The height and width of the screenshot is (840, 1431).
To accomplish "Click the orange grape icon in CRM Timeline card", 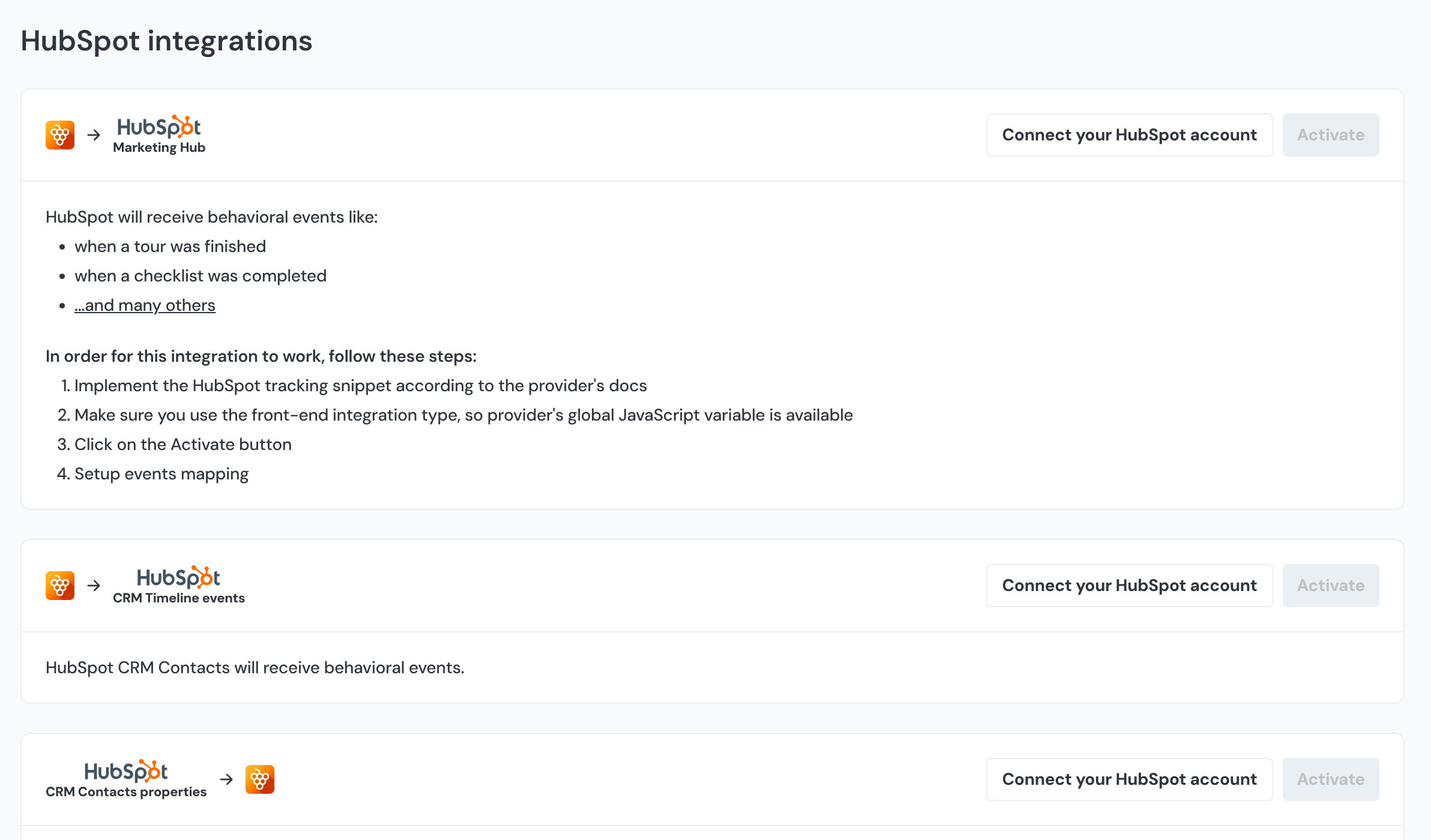I will coord(60,586).
